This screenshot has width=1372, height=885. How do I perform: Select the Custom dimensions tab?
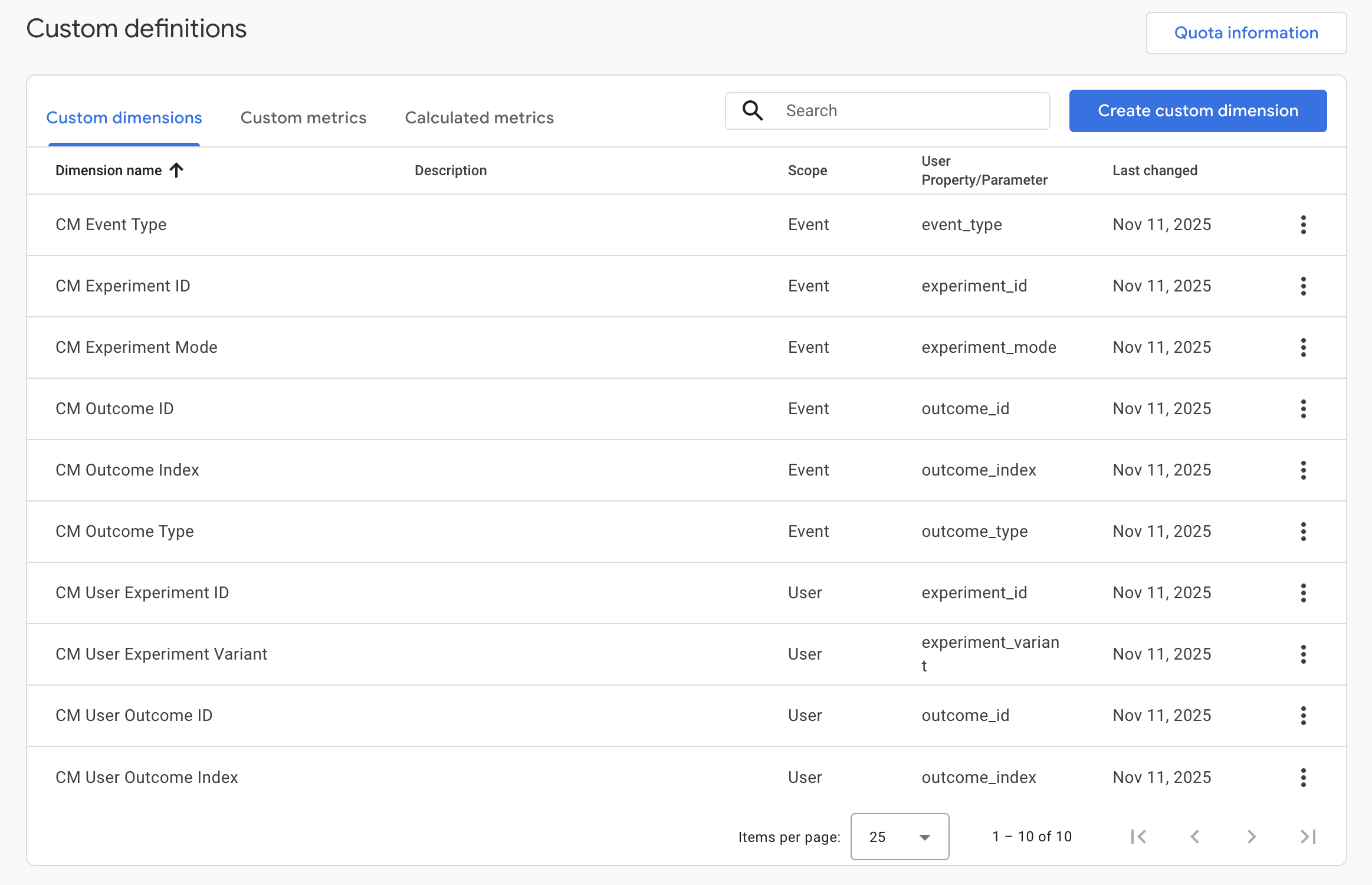124,118
